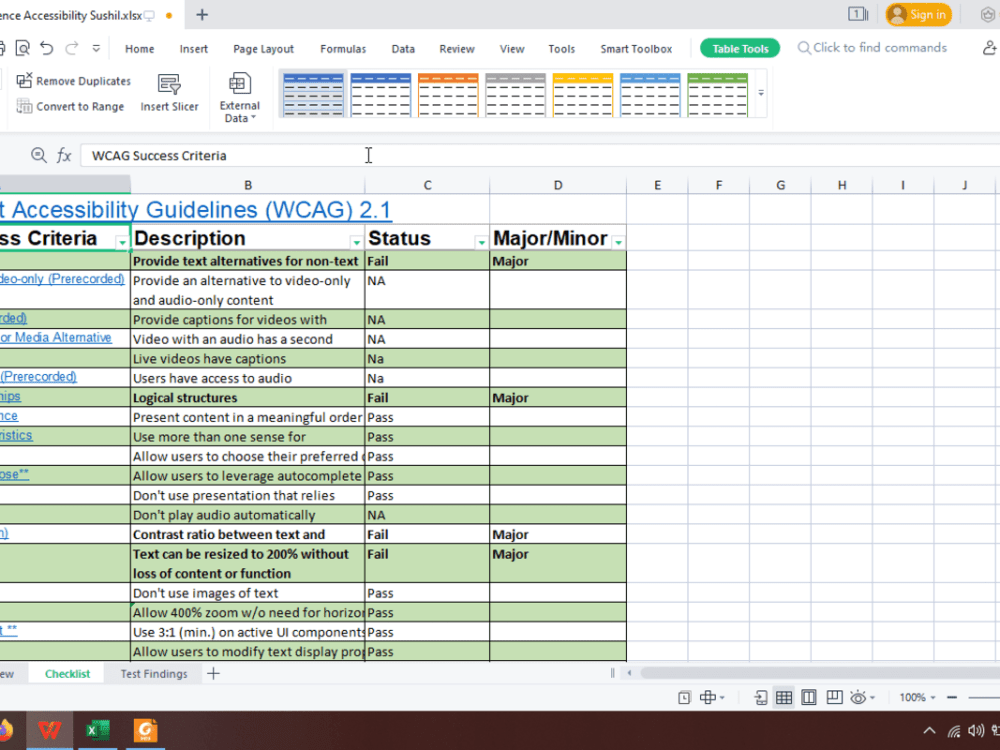This screenshot has height=750, width=1000.
Task: Click Remove Duplicates
Action: (73, 81)
